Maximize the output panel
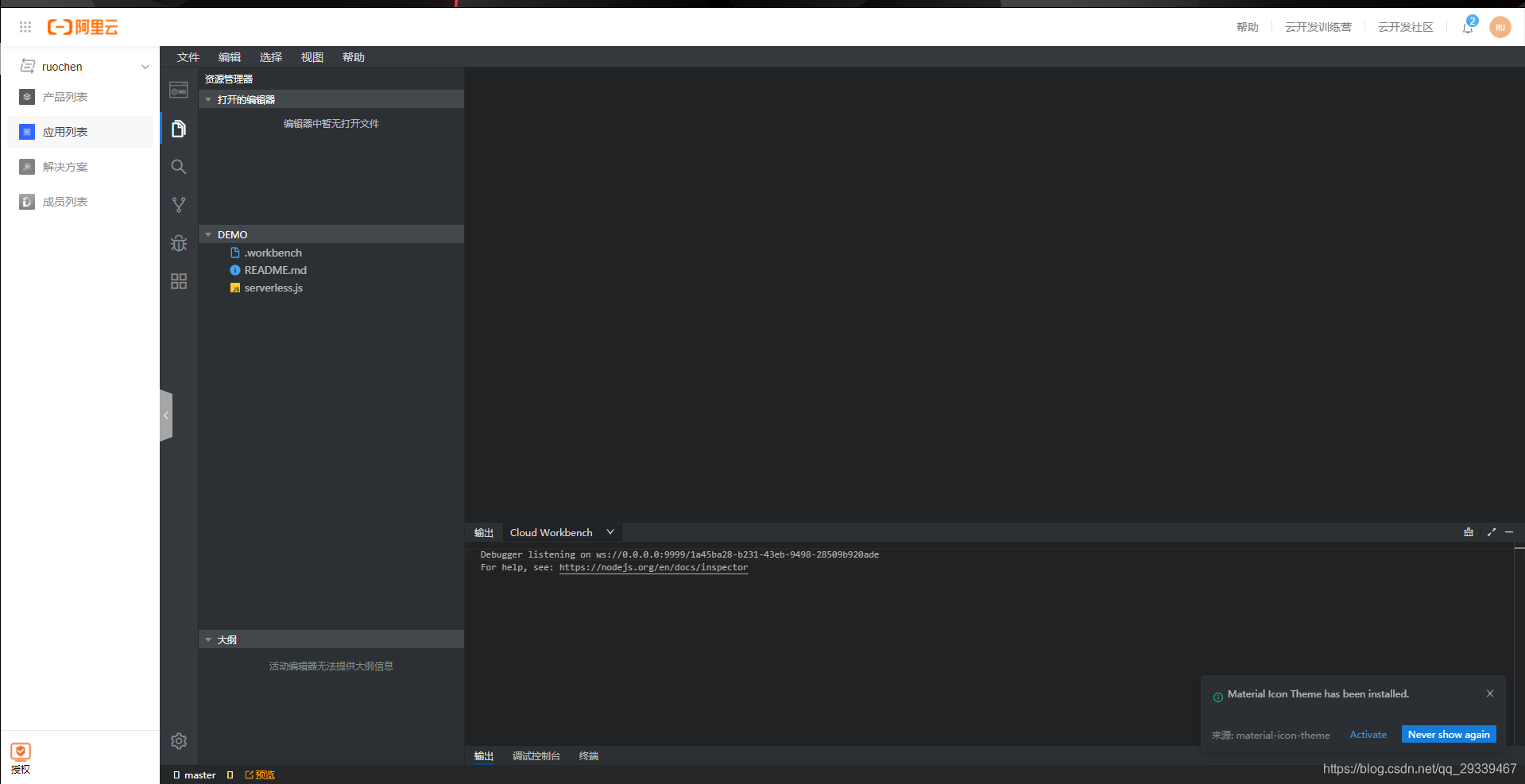Viewport: 1525px width, 784px height. (1492, 532)
